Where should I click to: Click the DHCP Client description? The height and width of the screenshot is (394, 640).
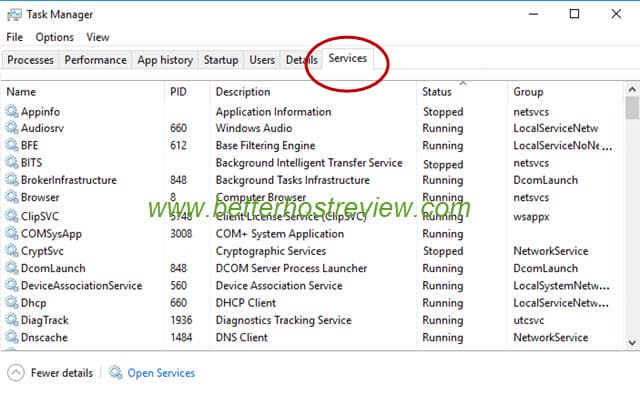click(246, 303)
